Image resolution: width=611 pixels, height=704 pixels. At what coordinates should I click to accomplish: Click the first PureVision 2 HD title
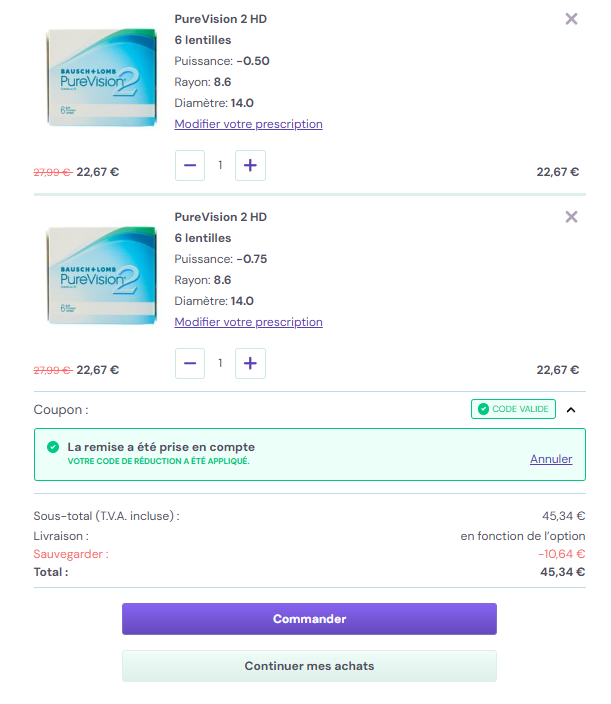click(x=220, y=19)
